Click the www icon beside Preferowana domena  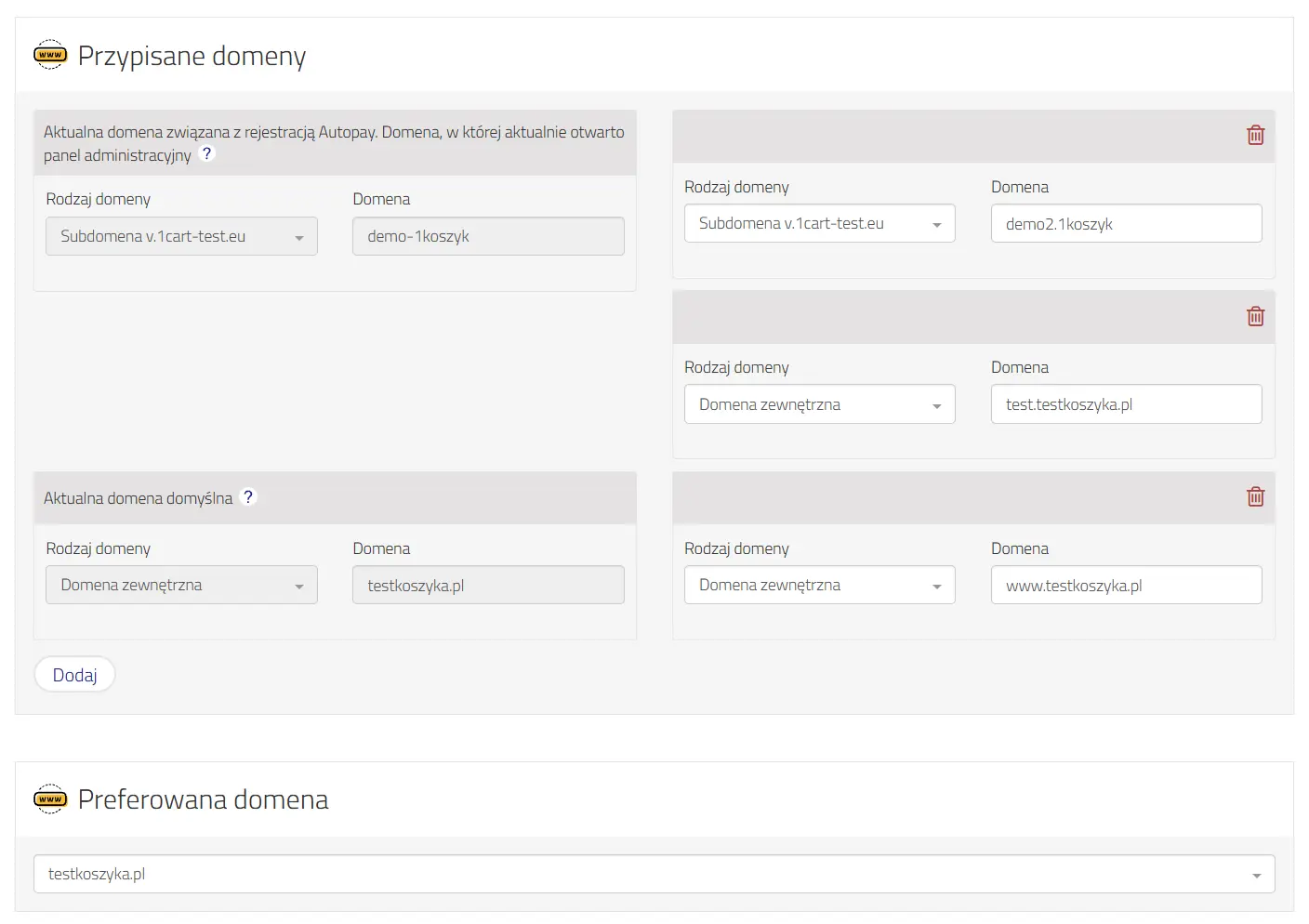50,799
